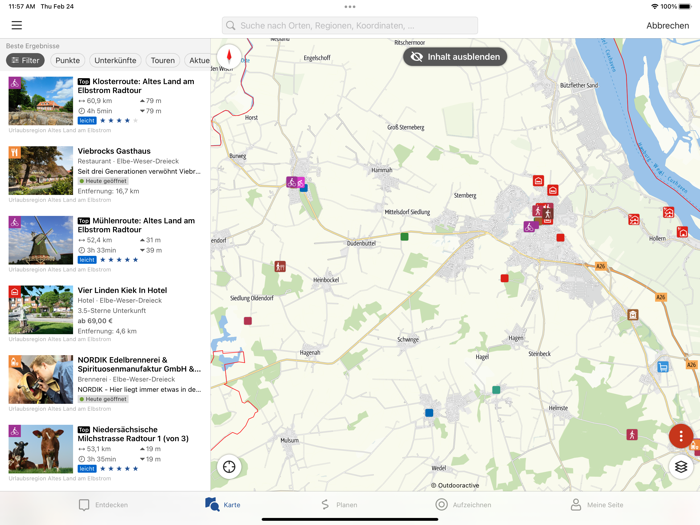Select 'Heute geöffnet' under Viebrocks Gasthaus
Screen dimensions: 700x525
pyautogui.click(x=103, y=181)
